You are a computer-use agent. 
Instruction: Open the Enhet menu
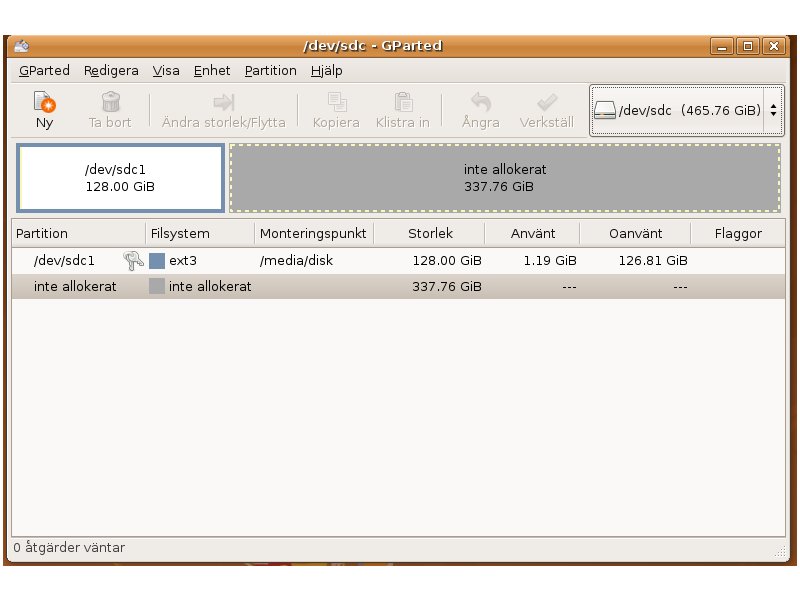212,70
